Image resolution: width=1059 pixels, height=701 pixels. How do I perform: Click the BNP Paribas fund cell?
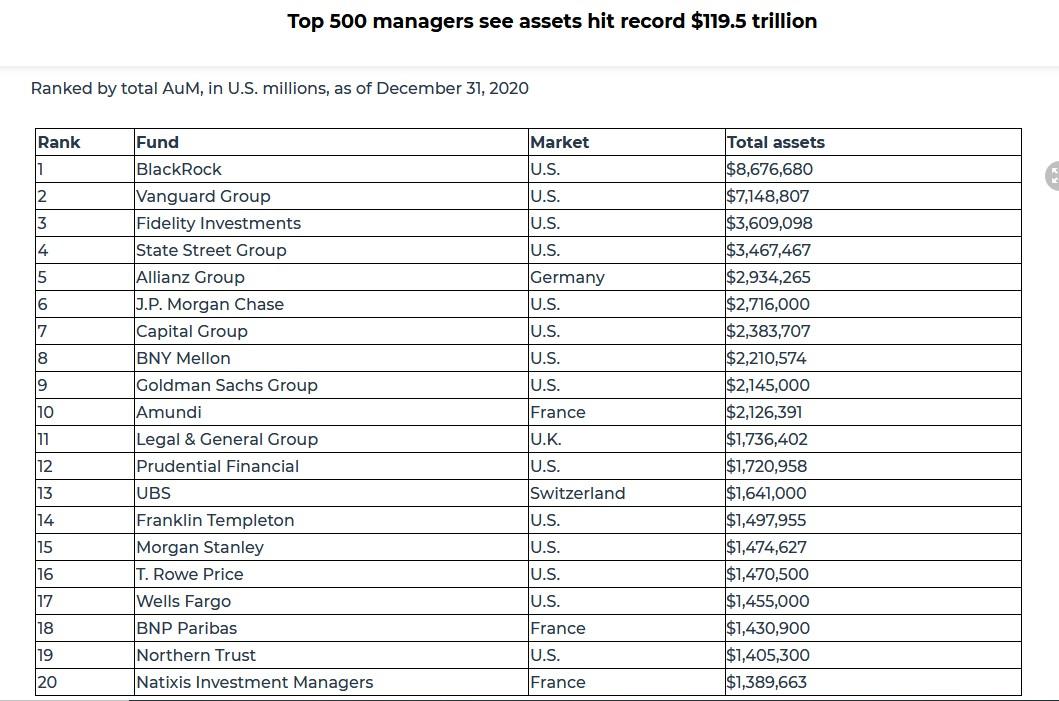coord(187,628)
